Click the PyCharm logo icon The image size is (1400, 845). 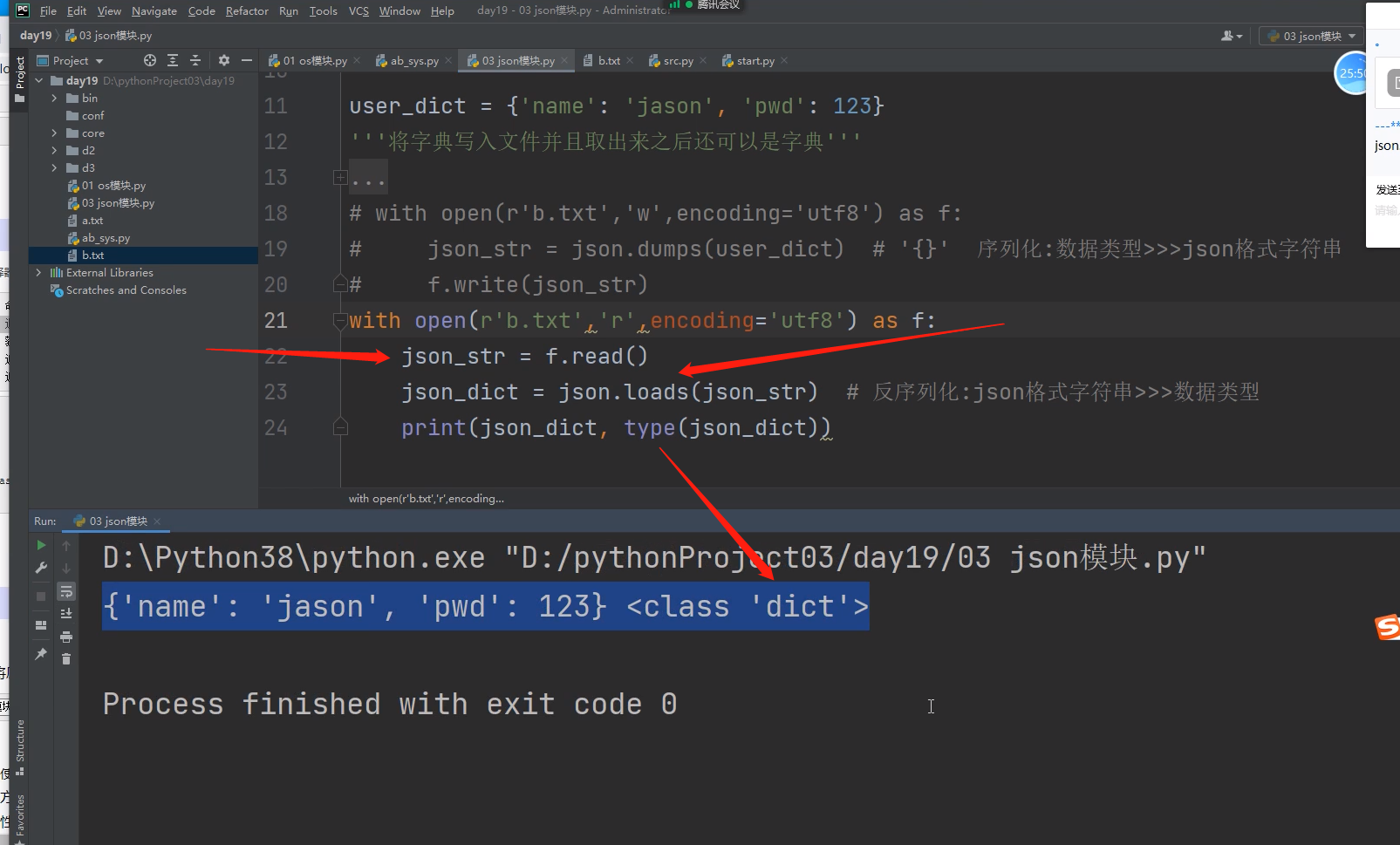pos(22,10)
